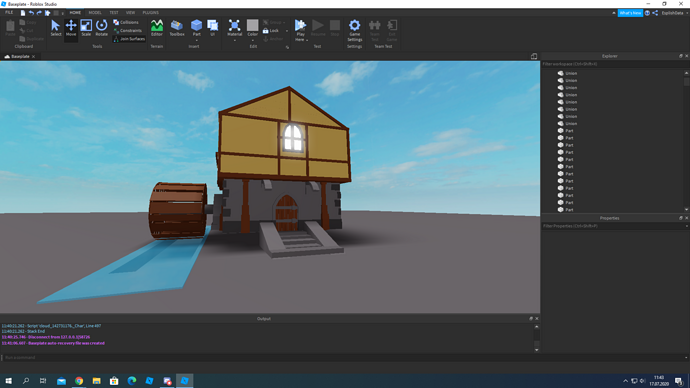Close the Baseplate document tab
Screen dimensions: 690x388
point(33,56)
